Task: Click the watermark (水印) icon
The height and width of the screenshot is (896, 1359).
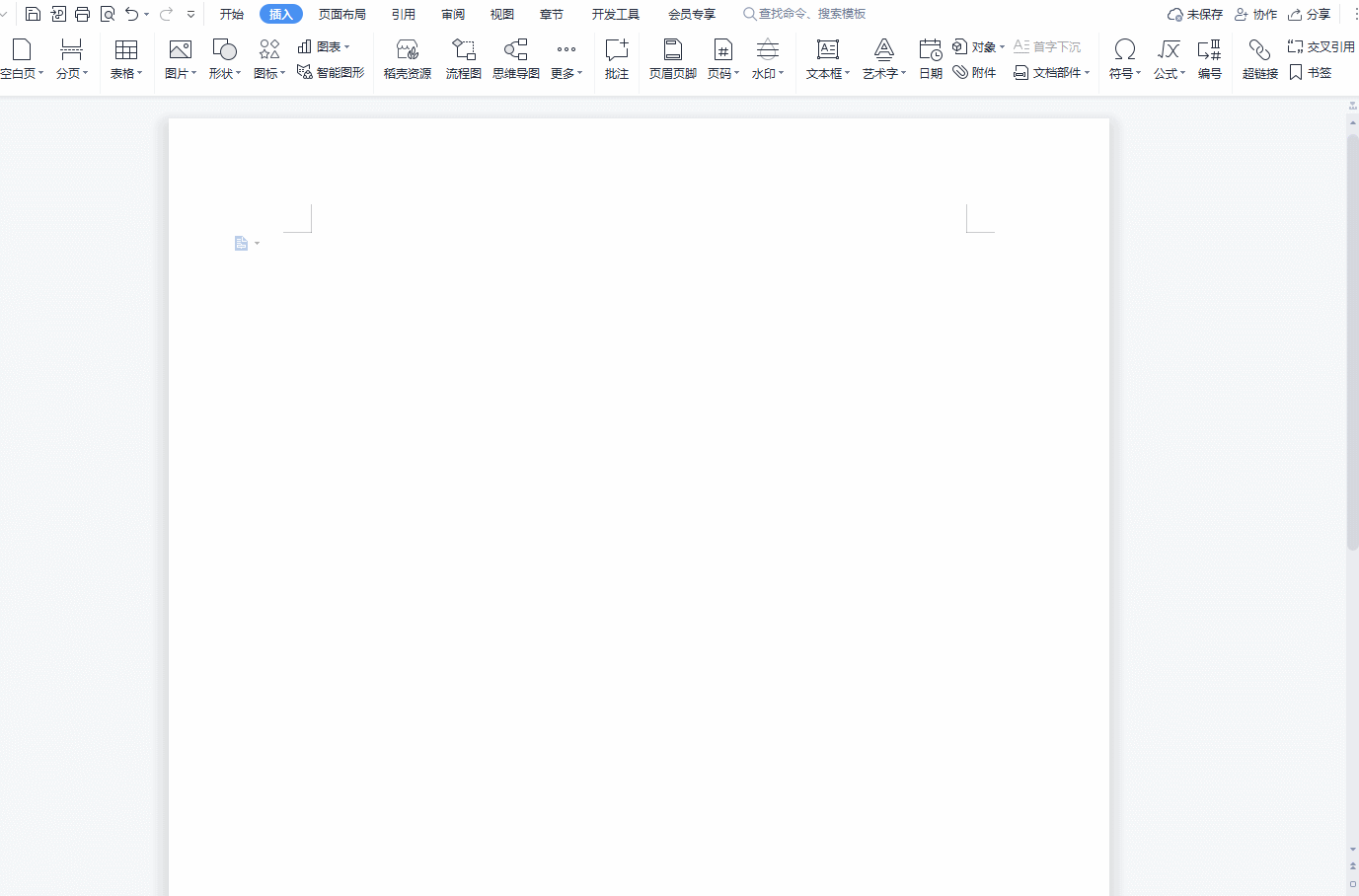Action: click(x=768, y=49)
